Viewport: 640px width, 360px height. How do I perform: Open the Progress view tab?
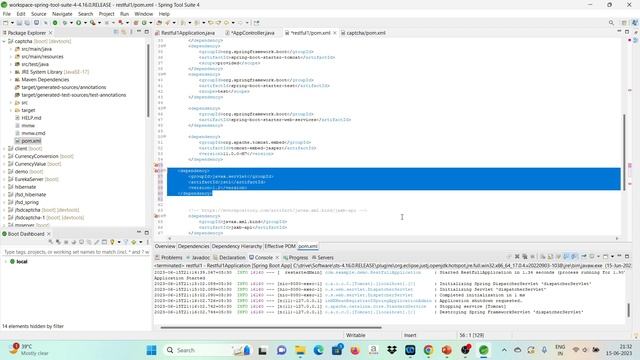[296, 258]
